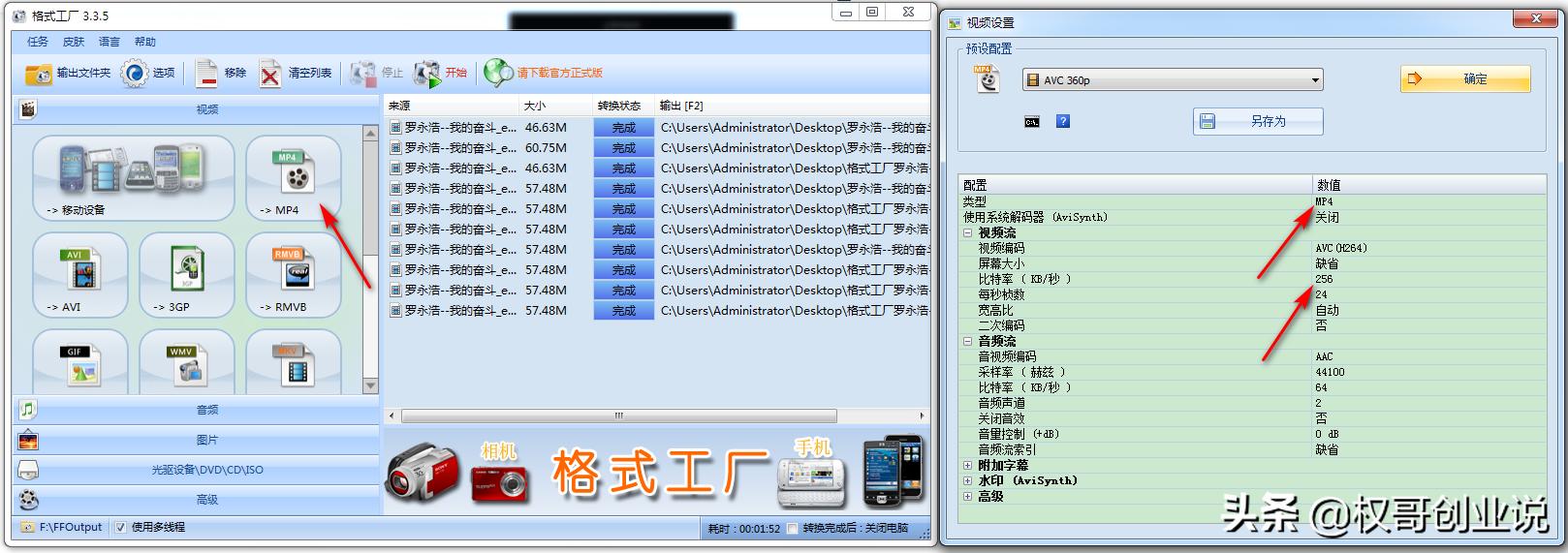Choose the 3GP format tile
This screenshot has width=1568, height=553.
pos(187,275)
